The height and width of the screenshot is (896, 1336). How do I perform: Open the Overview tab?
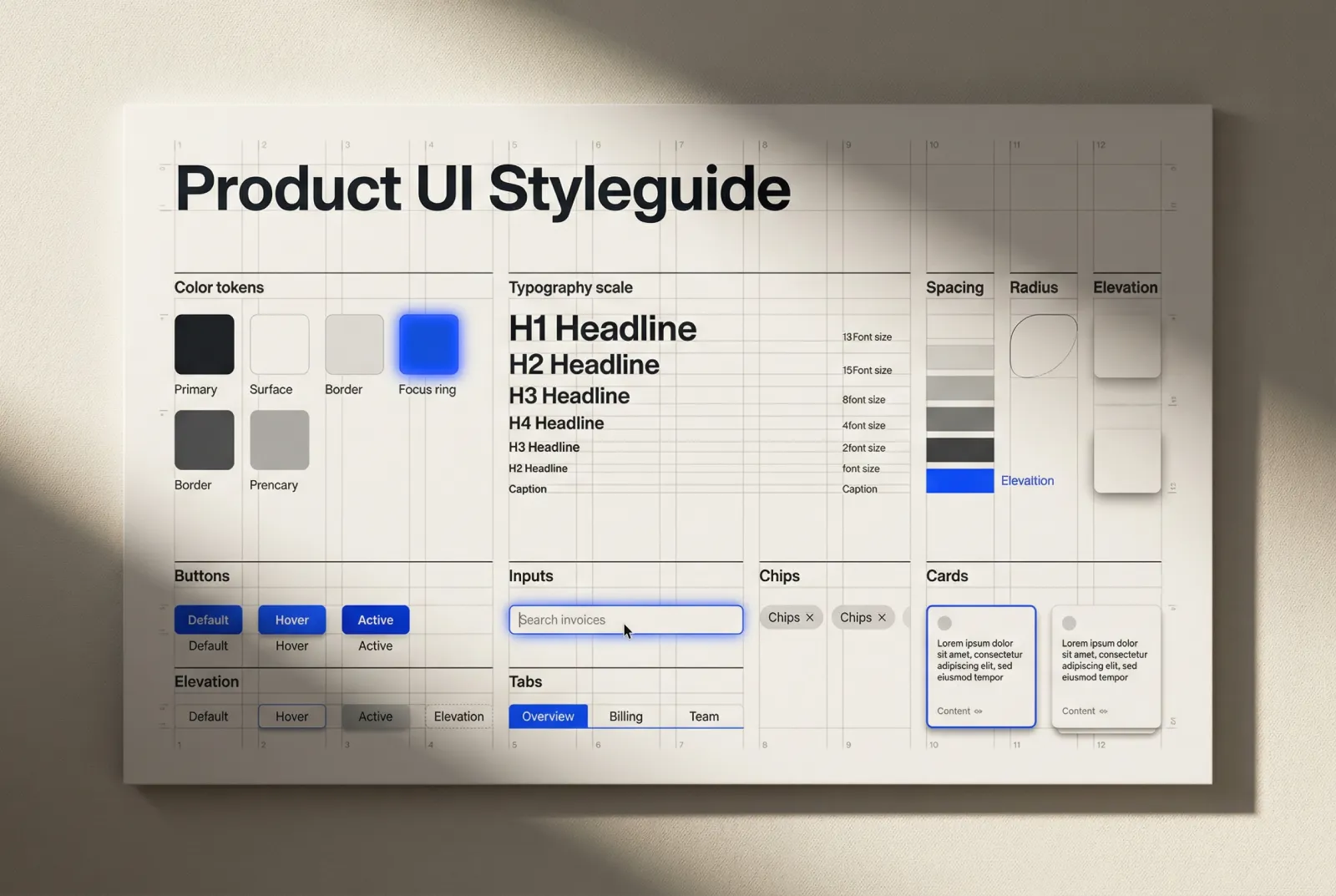pyautogui.click(x=548, y=716)
